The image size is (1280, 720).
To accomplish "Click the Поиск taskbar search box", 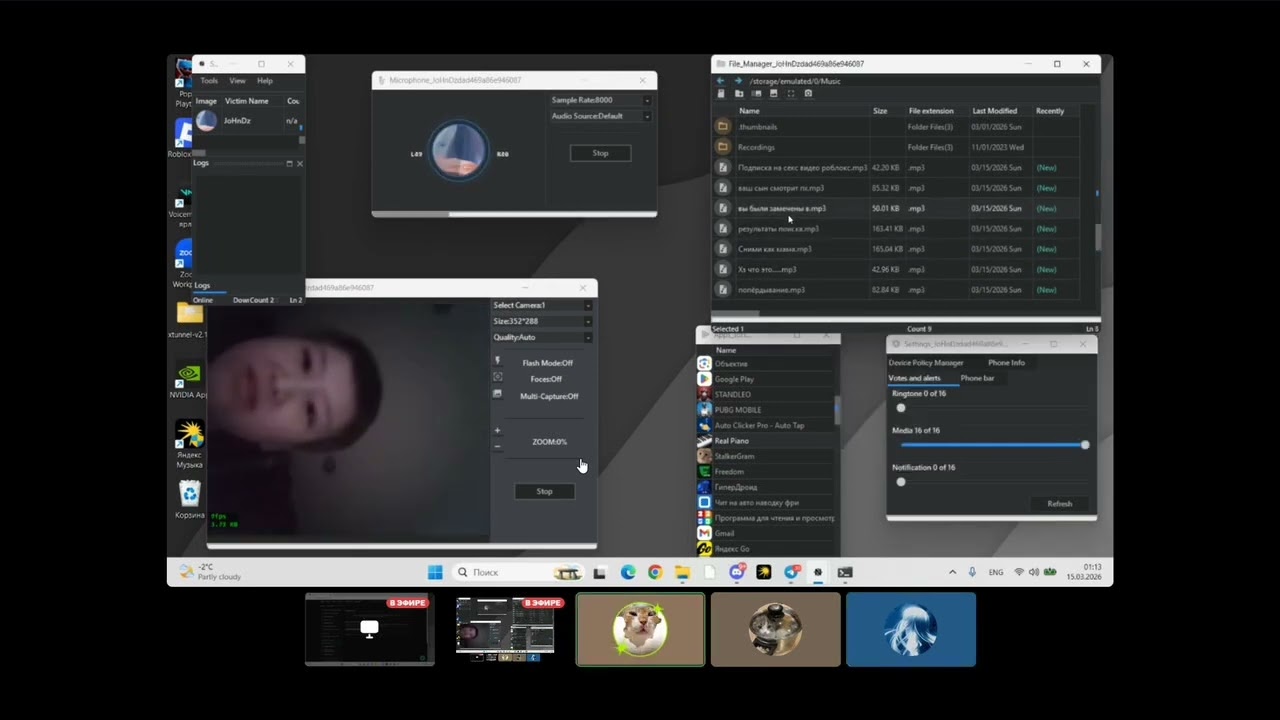I will (x=516, y=572).
